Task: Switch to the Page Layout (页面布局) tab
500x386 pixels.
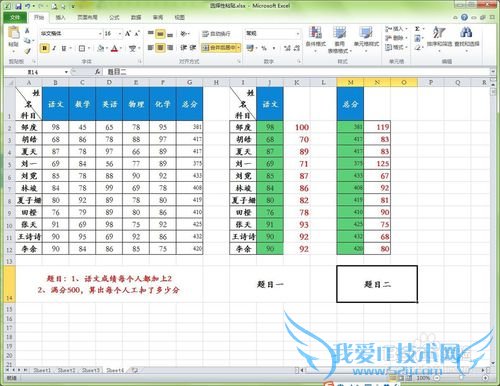Action: tap(87, 17)
